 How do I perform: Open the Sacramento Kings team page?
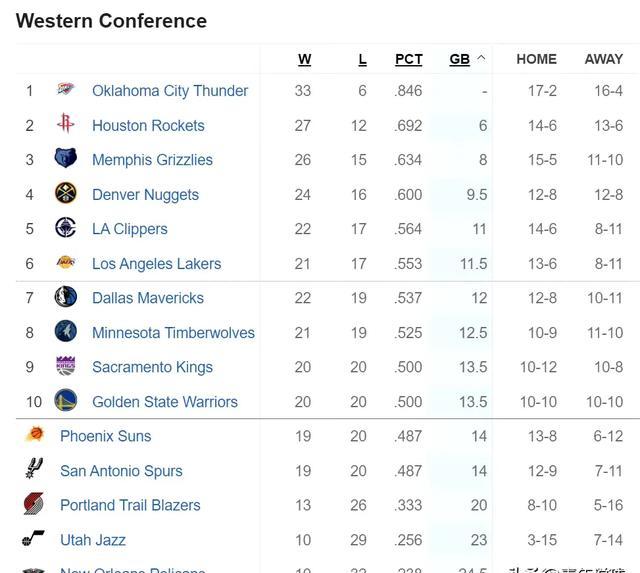coord(152,367)
